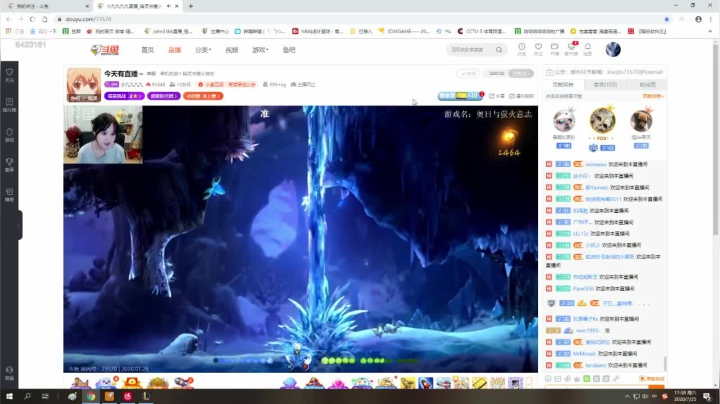Click the search magnifier icon

pyautogui.click(x=499, y=50)
